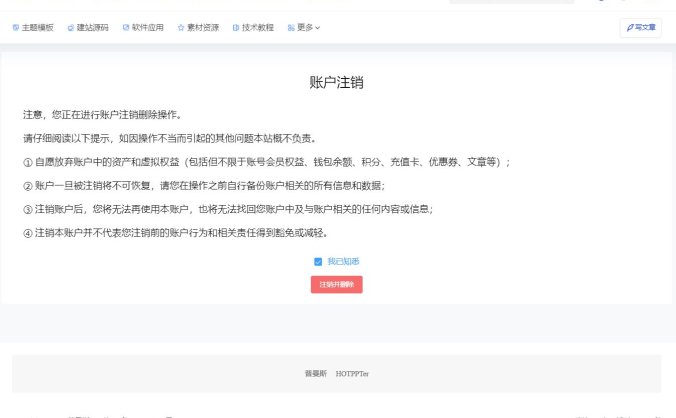
Task: Click item ③ about 注销账户后
Action: pyautogui.click(x=228, y=209)
